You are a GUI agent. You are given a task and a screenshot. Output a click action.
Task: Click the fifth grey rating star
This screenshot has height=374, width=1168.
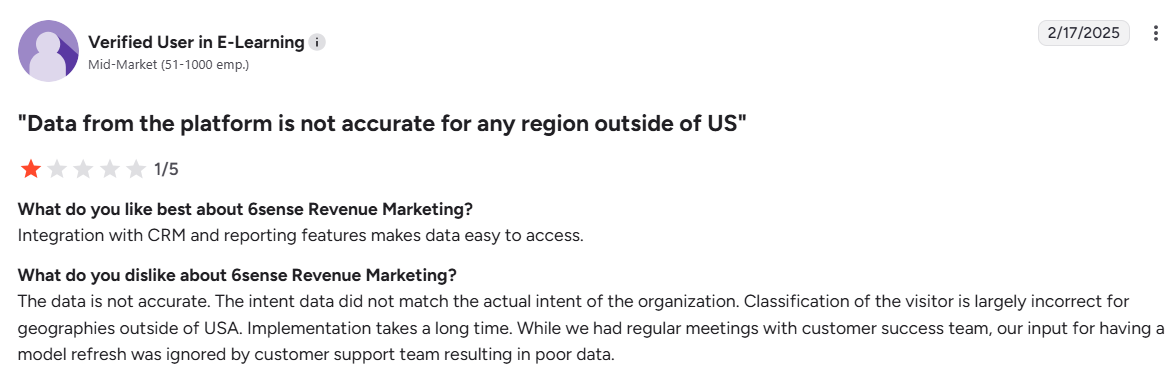[x=135, y=169]
